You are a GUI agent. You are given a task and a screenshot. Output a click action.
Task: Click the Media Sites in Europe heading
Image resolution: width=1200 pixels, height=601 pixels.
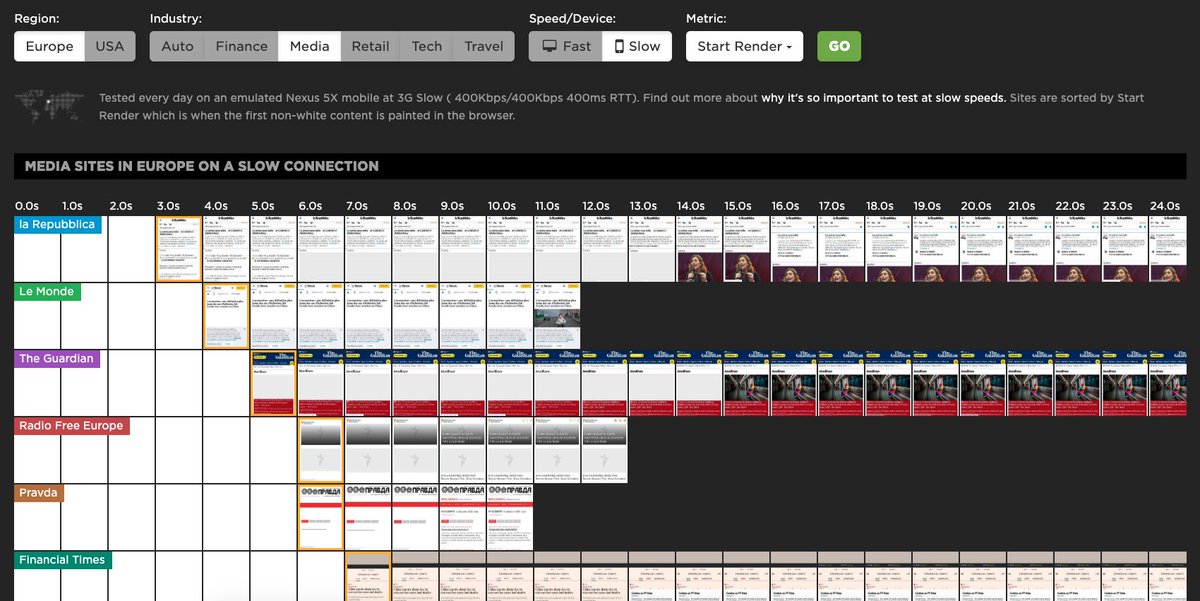coord(202,166)
